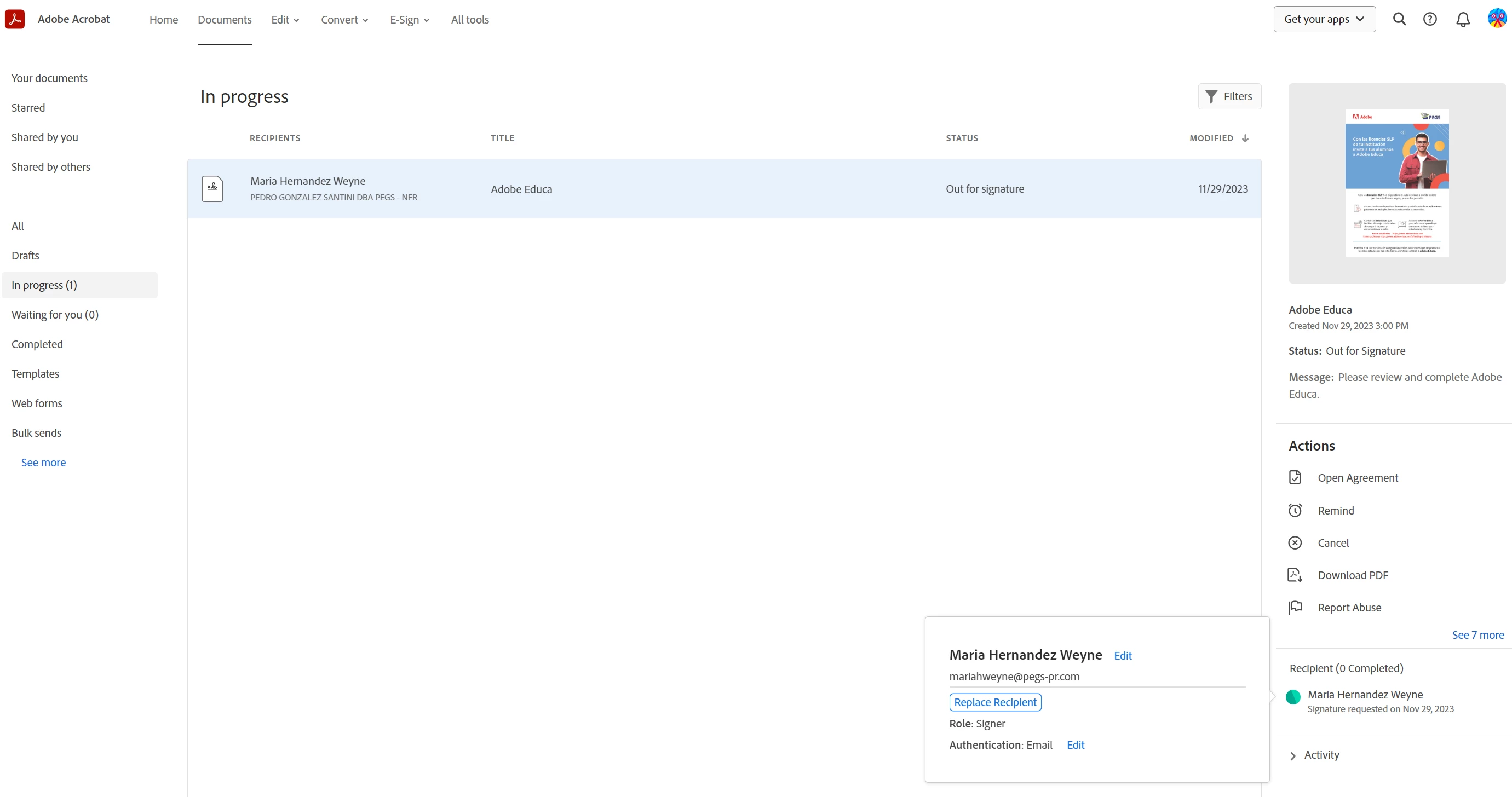Click the agreement signature file icon in row
Image resolution: width=1512 pixels, height=797 pixels.
[x=212, y=188]
